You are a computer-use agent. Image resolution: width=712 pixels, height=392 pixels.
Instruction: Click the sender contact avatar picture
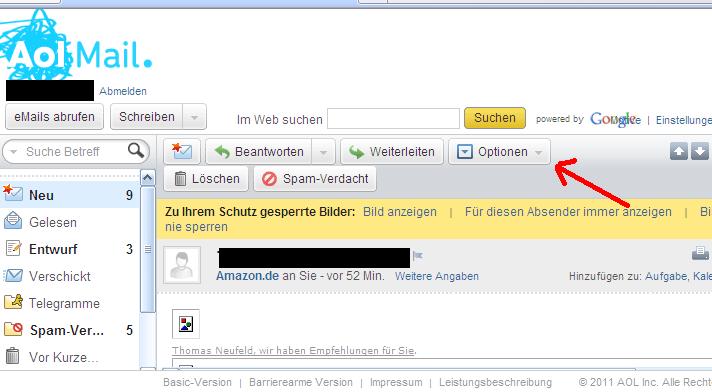[x=182, y=265]
